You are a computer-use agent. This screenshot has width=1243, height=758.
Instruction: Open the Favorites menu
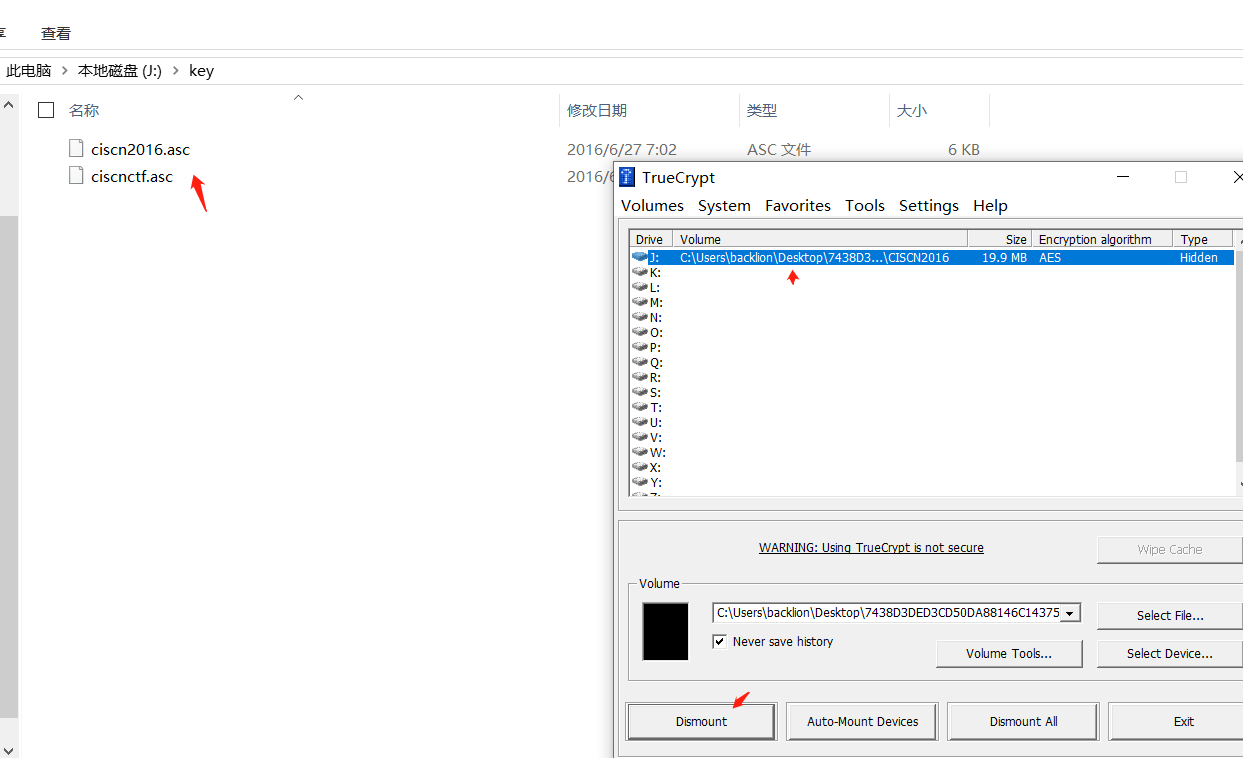pos(798,205)
